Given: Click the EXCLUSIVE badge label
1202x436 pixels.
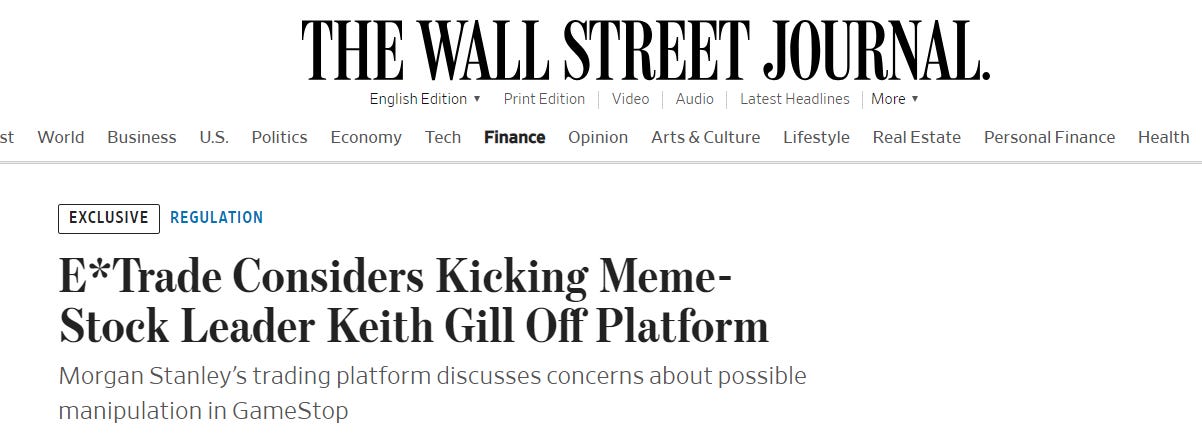Looking at the screenshot, I should [109, 218].
